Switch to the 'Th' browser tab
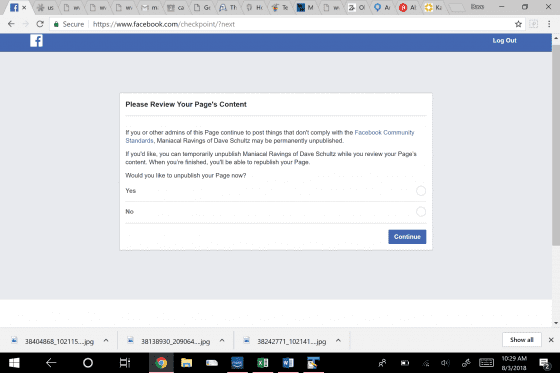The height and width of the screenshot is (373, 560). point(228,8)
